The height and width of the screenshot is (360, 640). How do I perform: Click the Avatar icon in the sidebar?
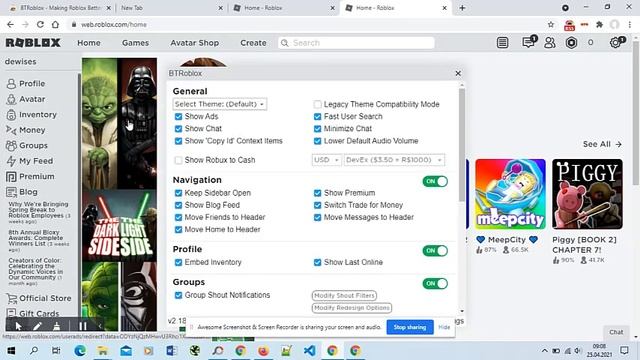pos(11,99)
